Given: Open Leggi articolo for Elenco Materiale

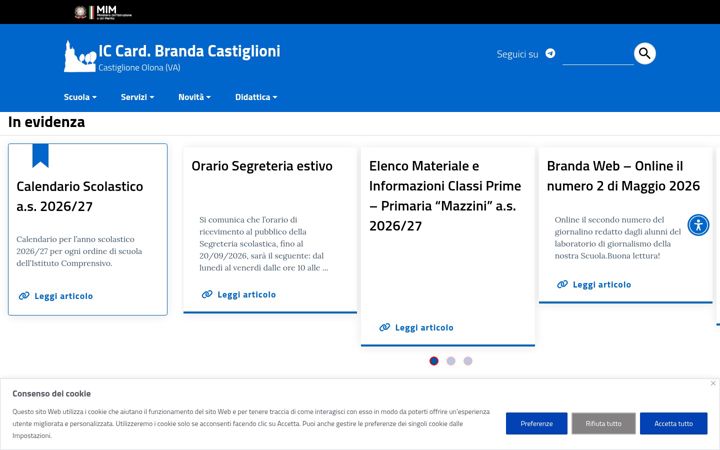Looking at the screenshot, I should point(424,327).
